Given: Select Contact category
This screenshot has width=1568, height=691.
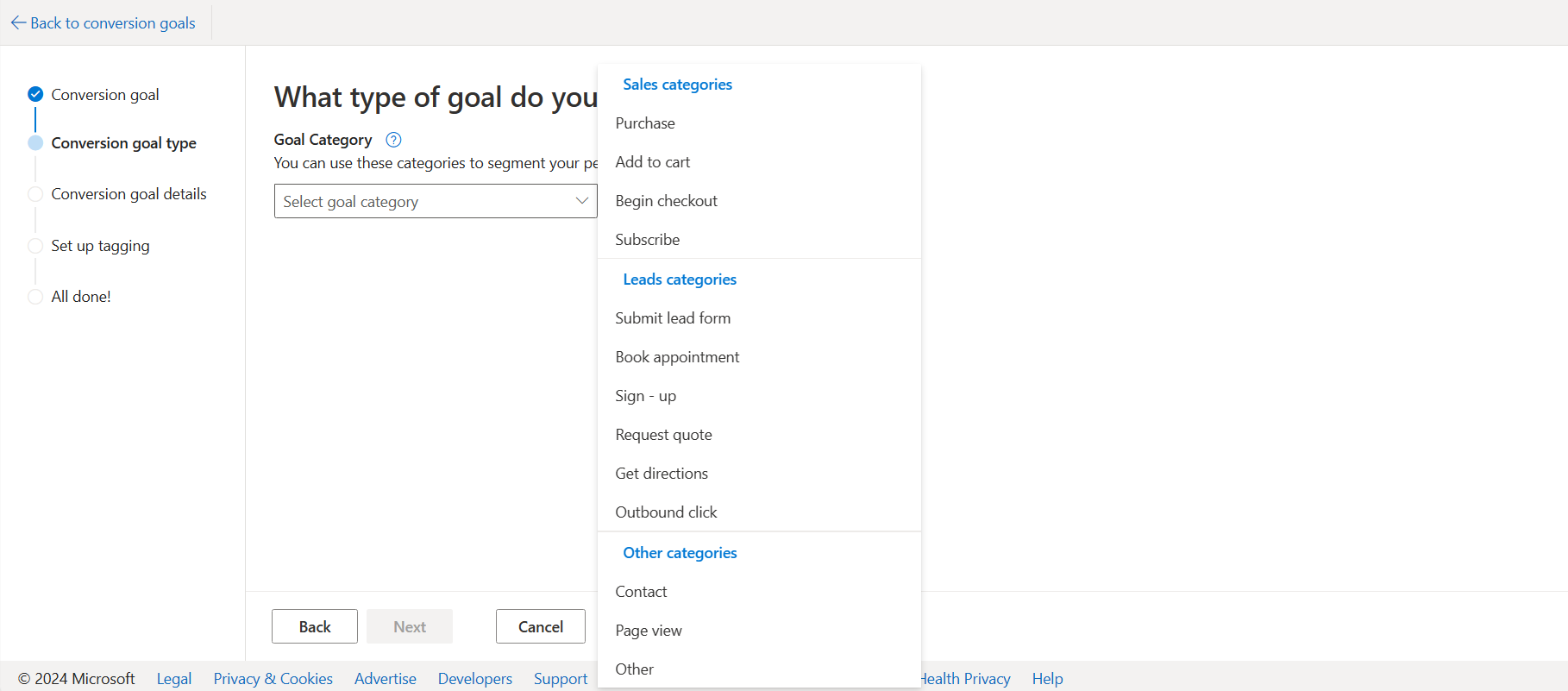Looking at the screenshot, I should 759,592.
